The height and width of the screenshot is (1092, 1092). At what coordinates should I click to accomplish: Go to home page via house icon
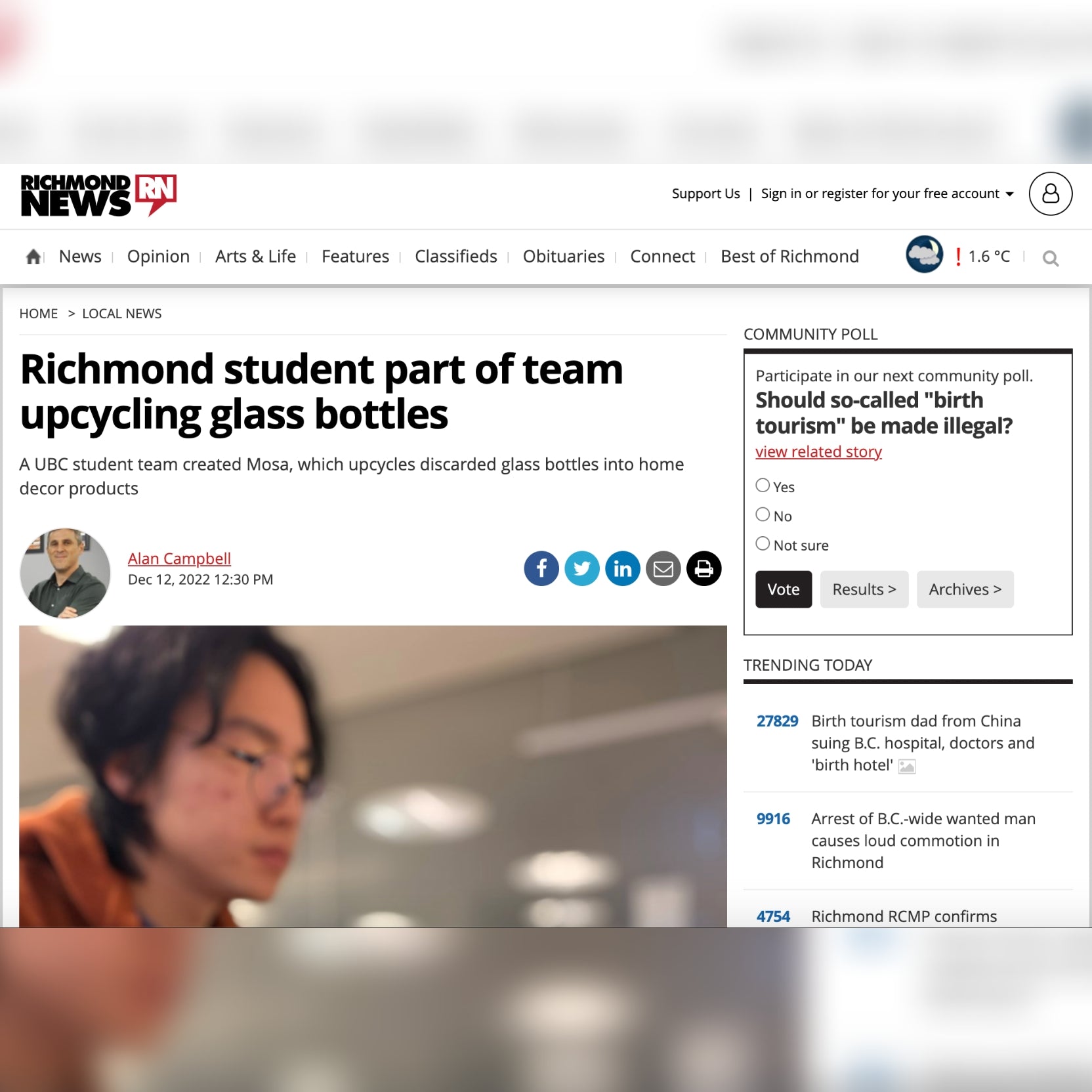point(33,257)
